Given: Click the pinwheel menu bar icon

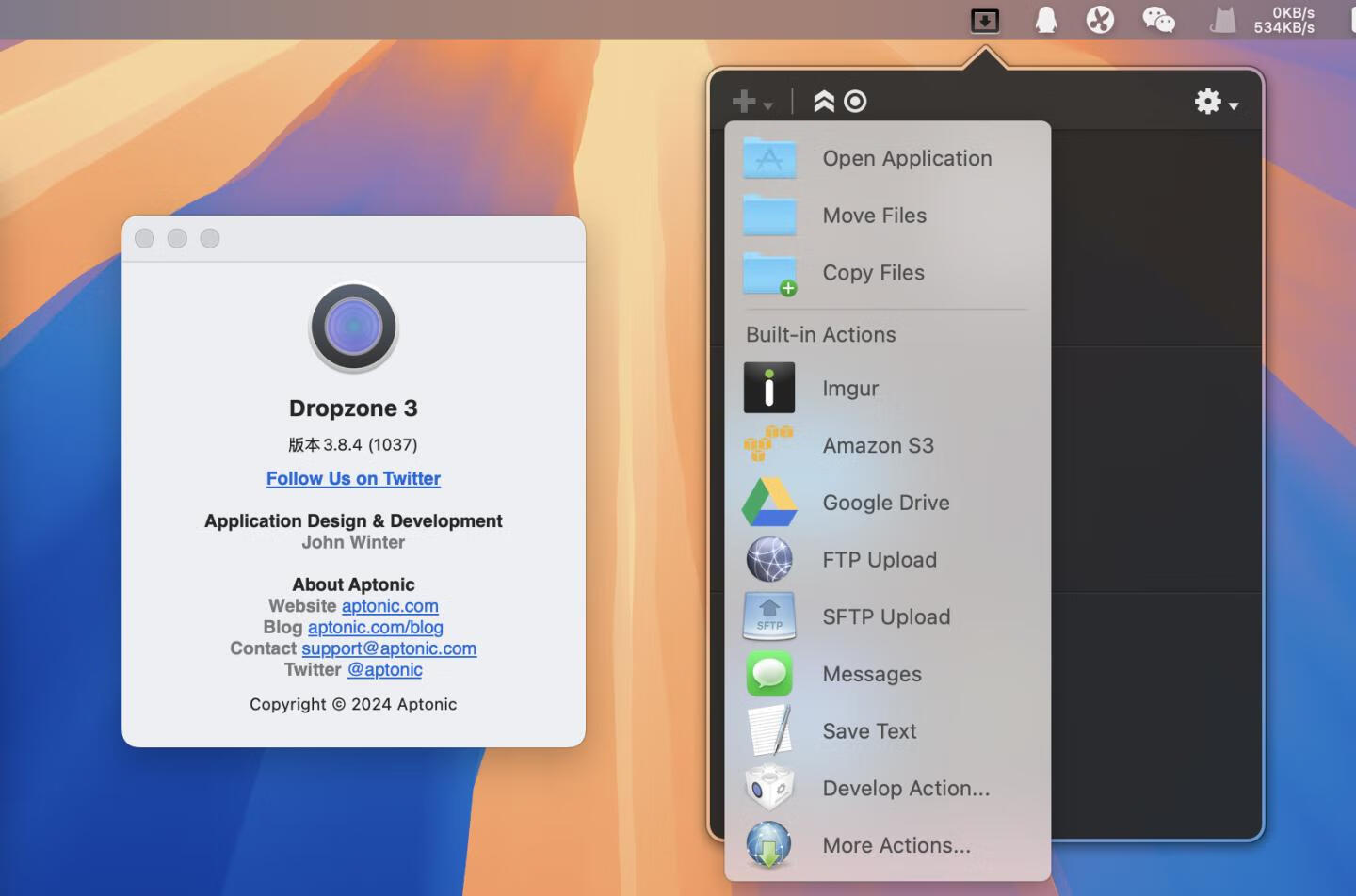Looking at the screenshot, I should pyautogui.click(x=1100, y=20).
